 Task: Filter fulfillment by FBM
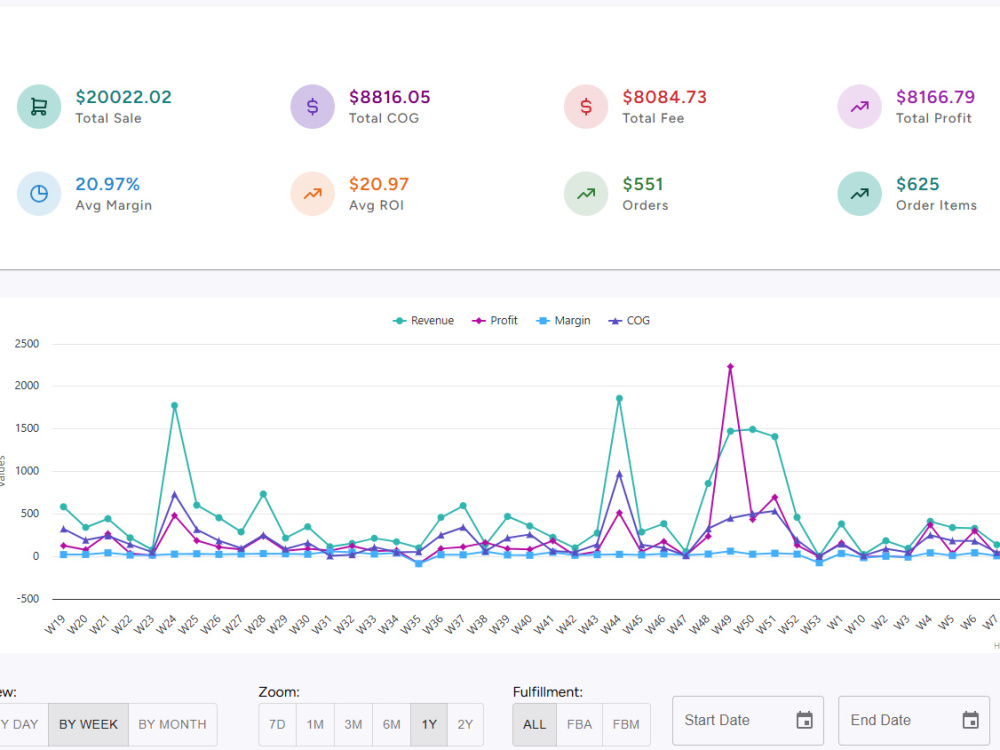point(626,724)
